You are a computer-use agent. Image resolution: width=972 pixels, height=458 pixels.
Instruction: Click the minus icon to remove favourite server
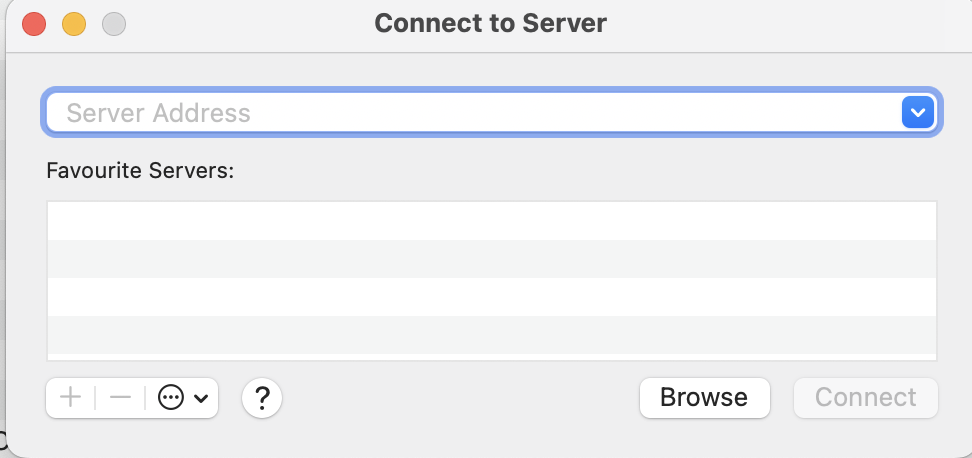pos(120,397)
